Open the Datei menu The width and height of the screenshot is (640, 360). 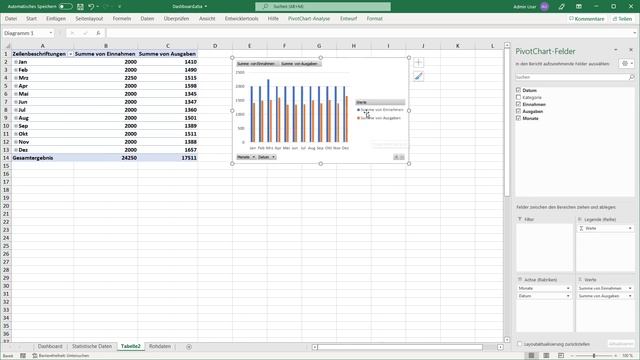pyautogui.click(x=11, y=19)
